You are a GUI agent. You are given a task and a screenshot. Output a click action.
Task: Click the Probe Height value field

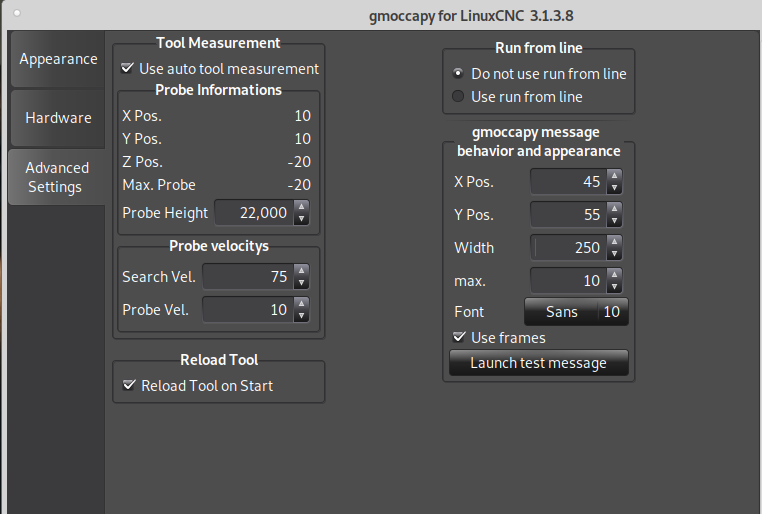[x=254, y=213]
